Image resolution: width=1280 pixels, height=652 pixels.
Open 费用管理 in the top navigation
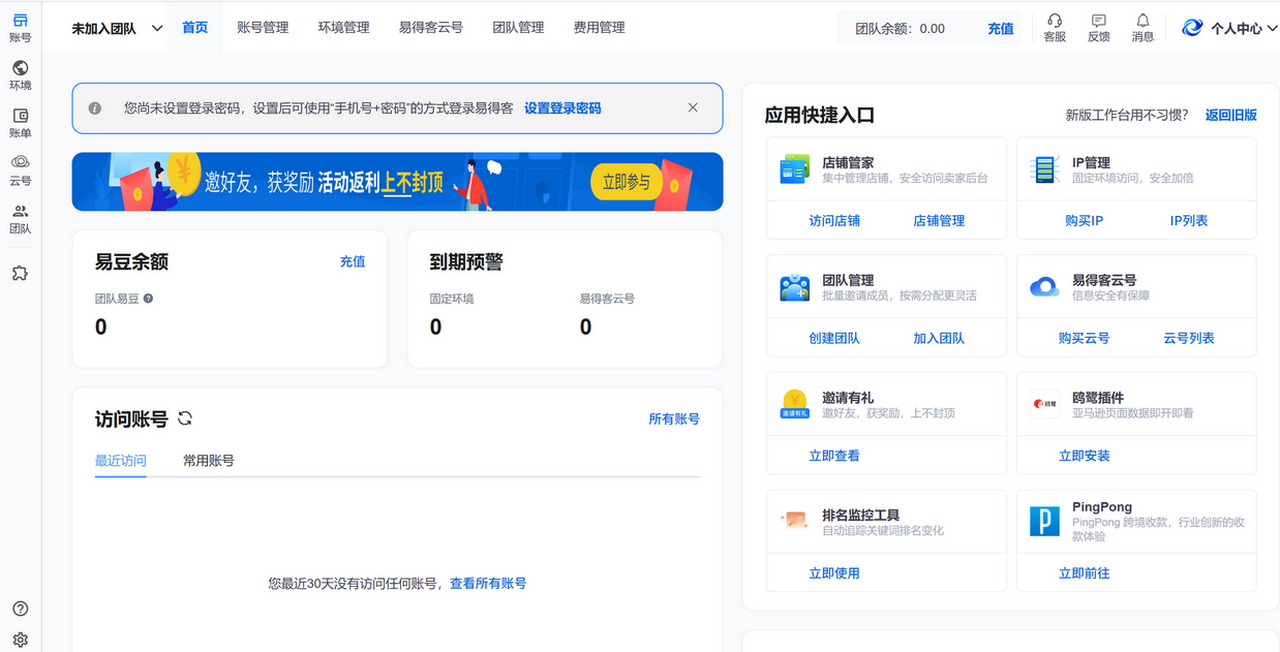[x=599, y=28]
